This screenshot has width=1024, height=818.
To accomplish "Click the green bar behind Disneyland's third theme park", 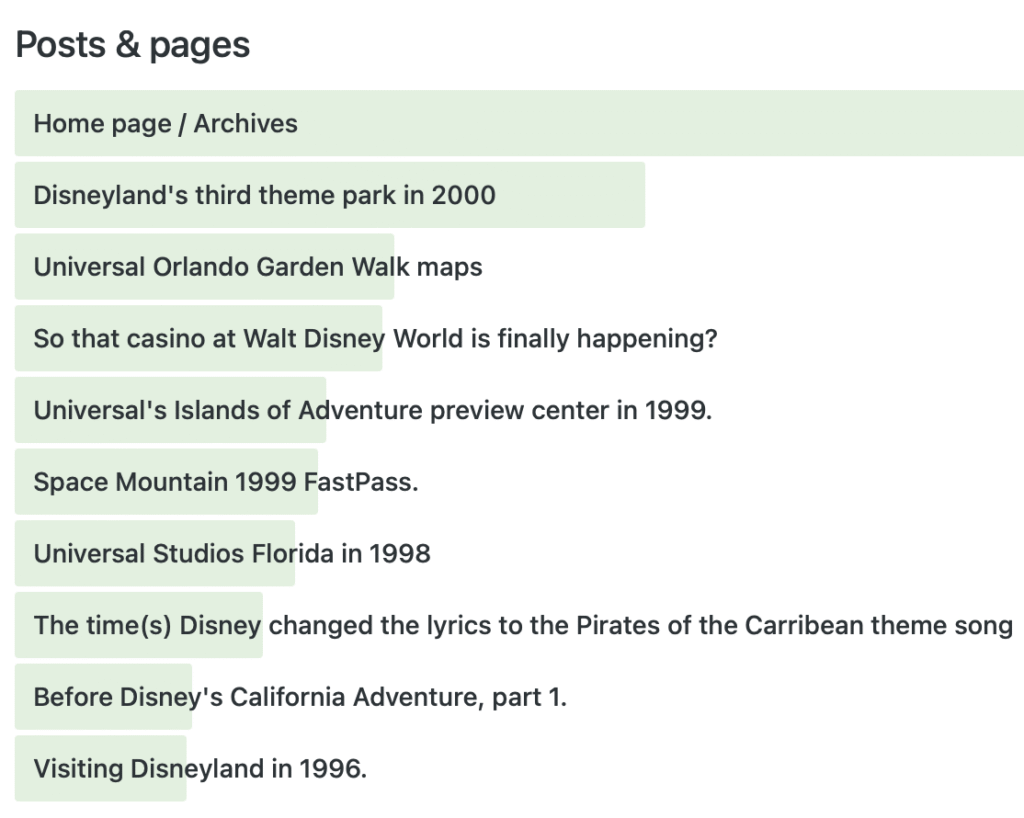I will (x=570, y=195).
